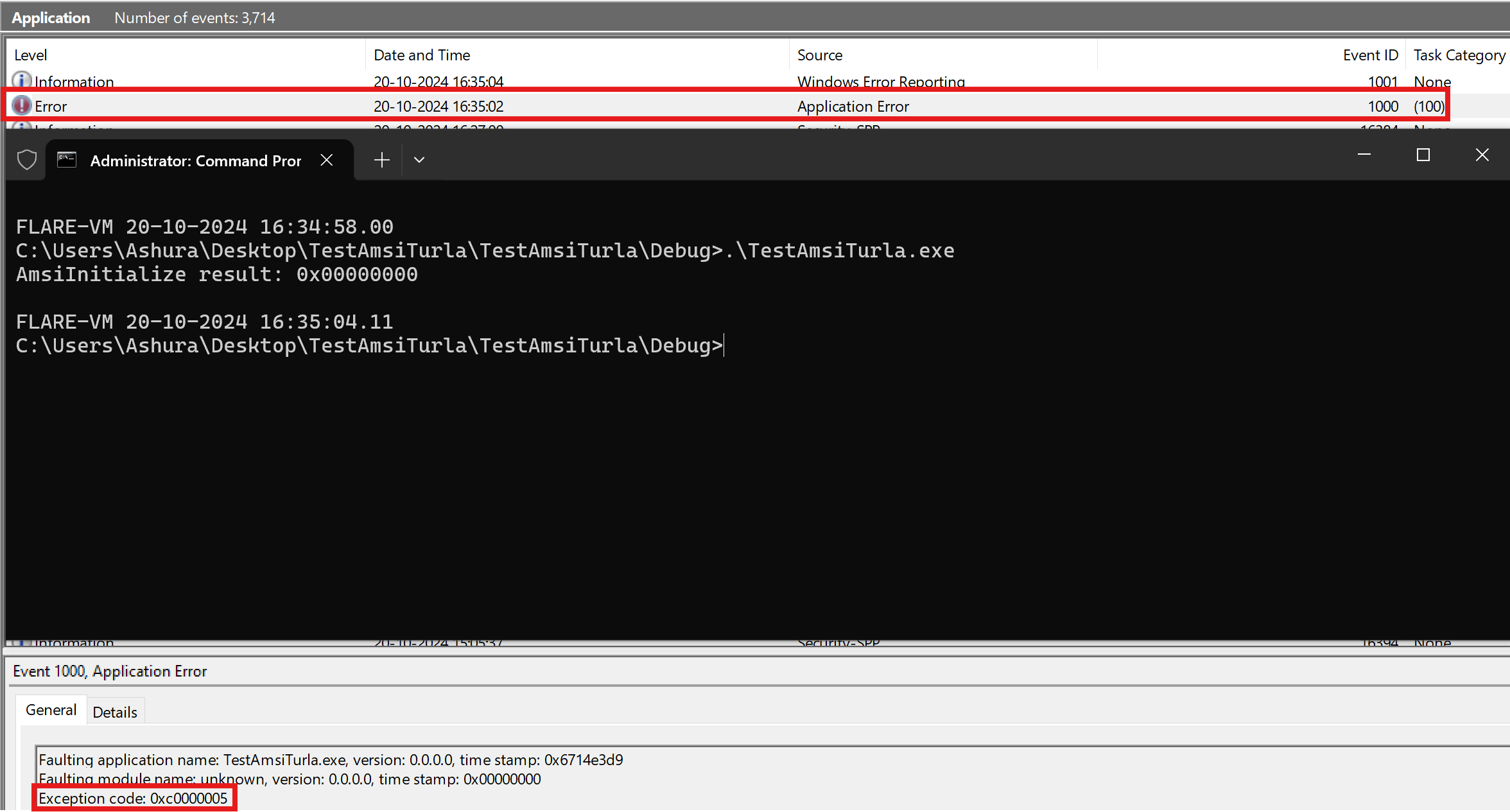This screenshot has height=812, width=1510.
Task: Select the General tab in event details
Action: [51, 711]
